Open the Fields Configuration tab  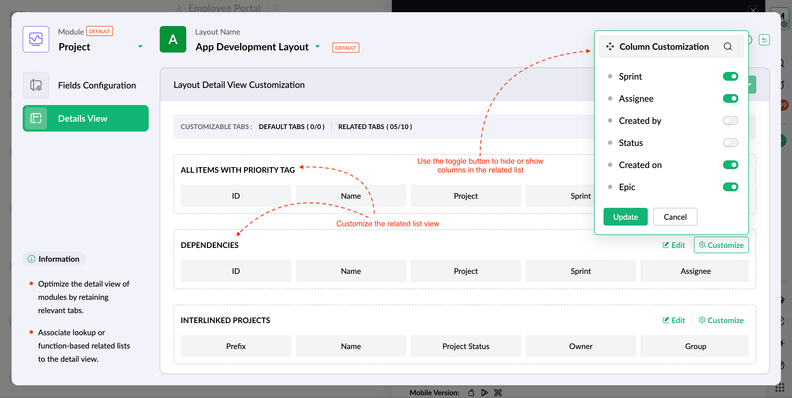85,85
